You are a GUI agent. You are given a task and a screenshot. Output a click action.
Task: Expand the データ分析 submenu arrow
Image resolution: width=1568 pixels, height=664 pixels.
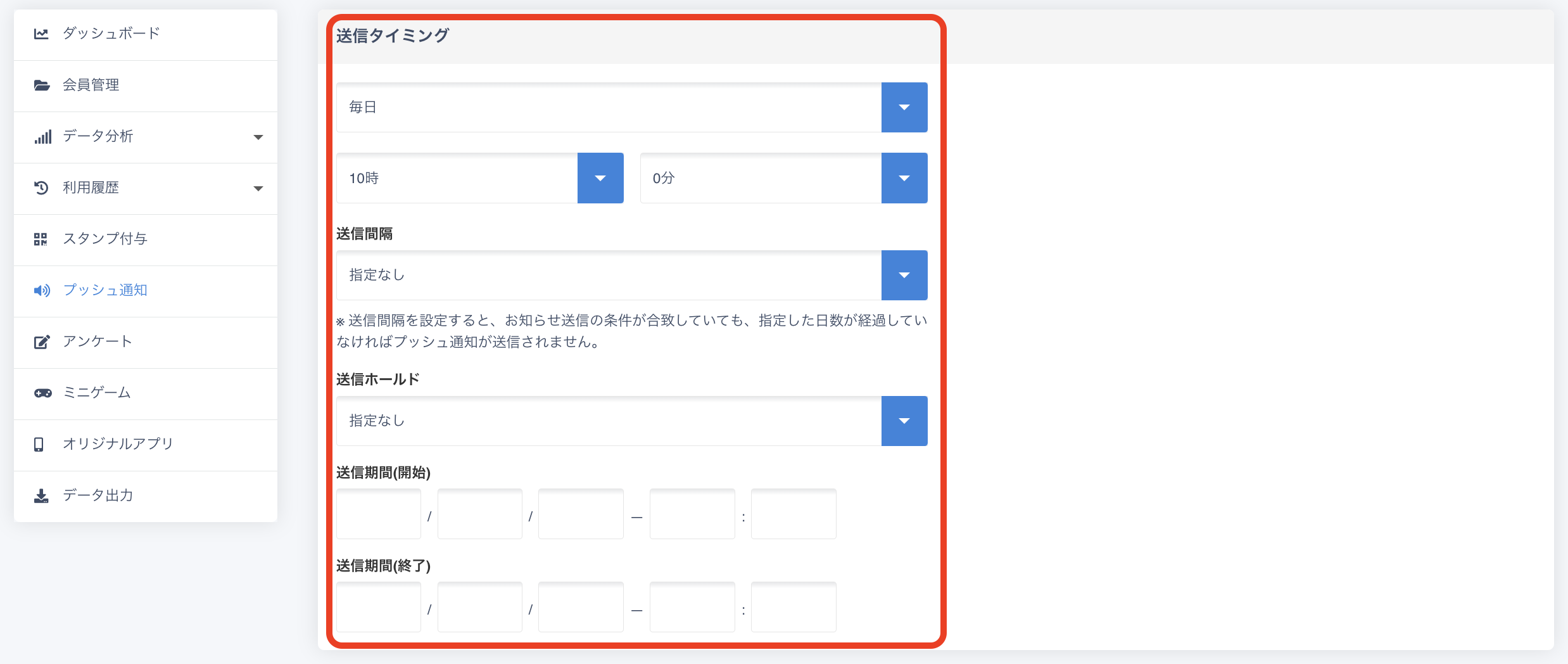[258, 137]
